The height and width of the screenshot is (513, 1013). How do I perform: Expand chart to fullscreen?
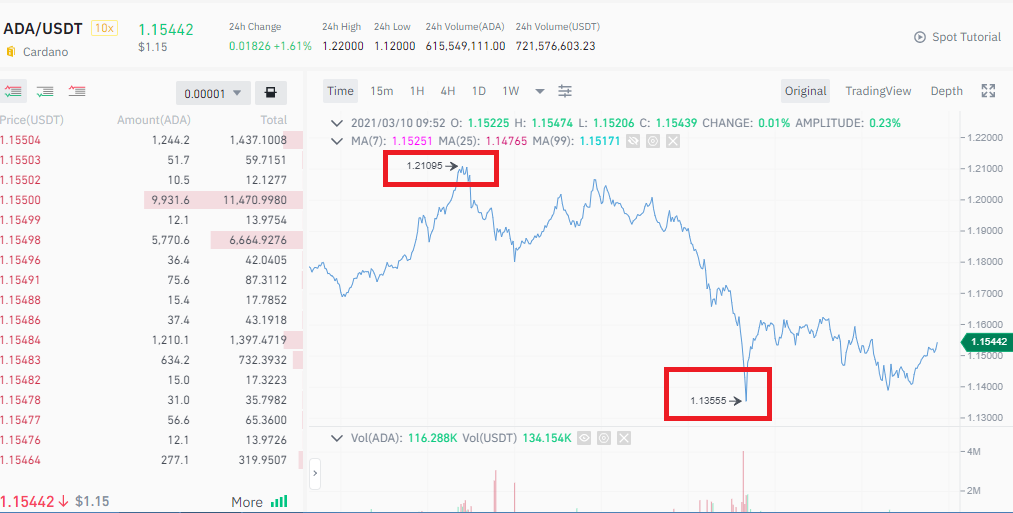(988, 91)
